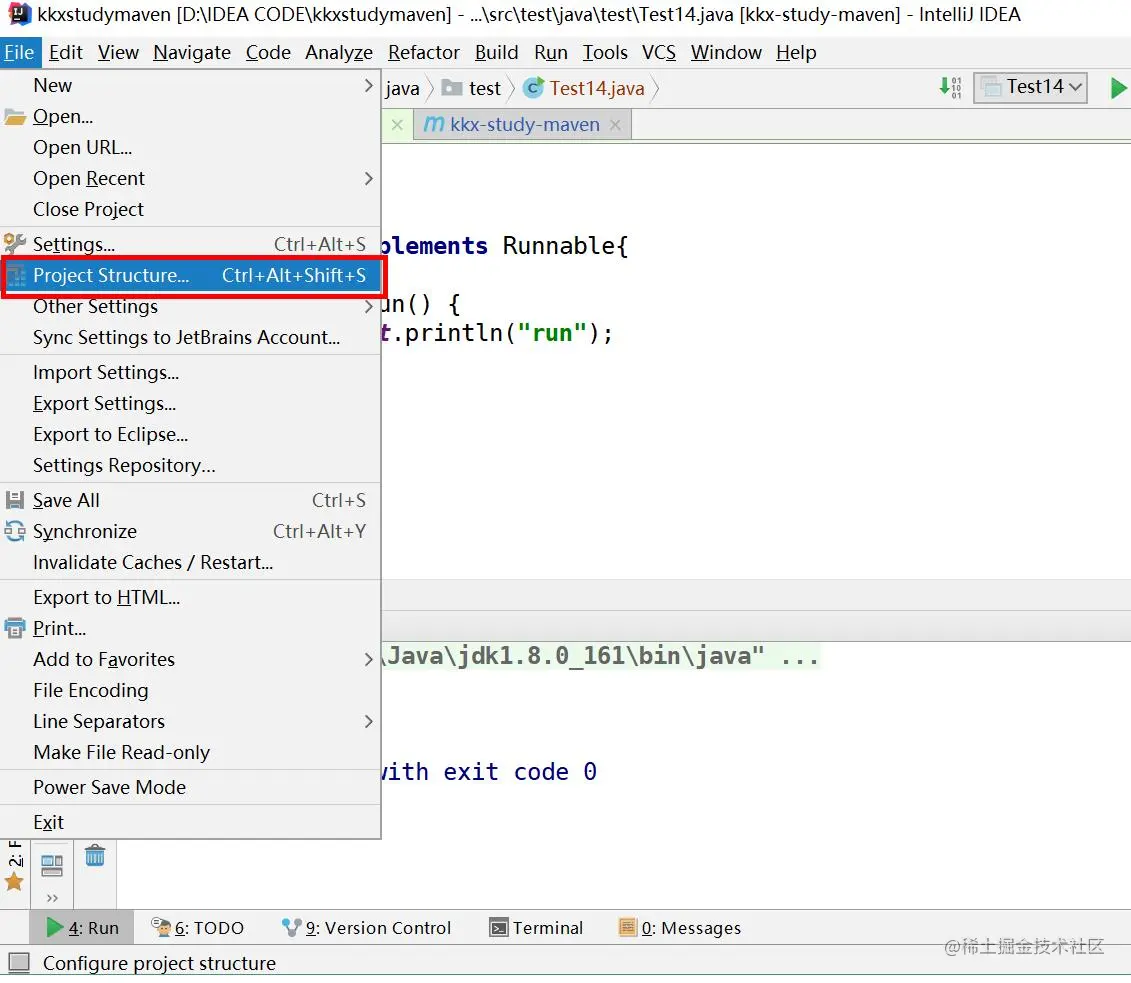This screenshot has height=983, width=1131.
Task: Click the trash can icon in Run panel
Action: (x=95, y=856)
